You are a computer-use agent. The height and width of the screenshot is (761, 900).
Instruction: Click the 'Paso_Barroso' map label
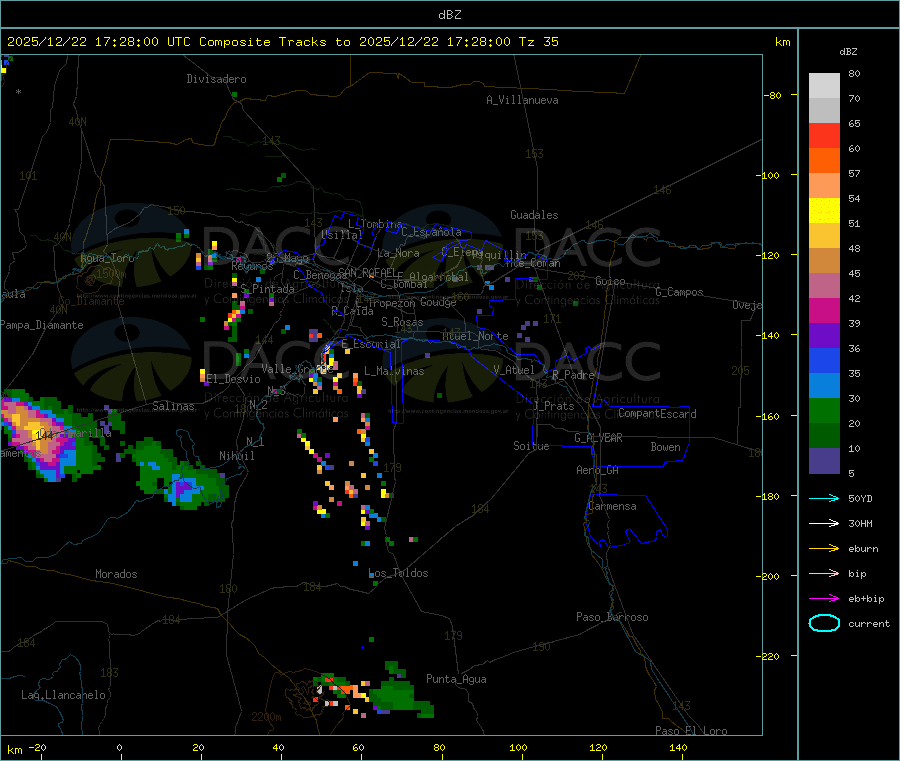pyautogui.click(x=612, y=617)
